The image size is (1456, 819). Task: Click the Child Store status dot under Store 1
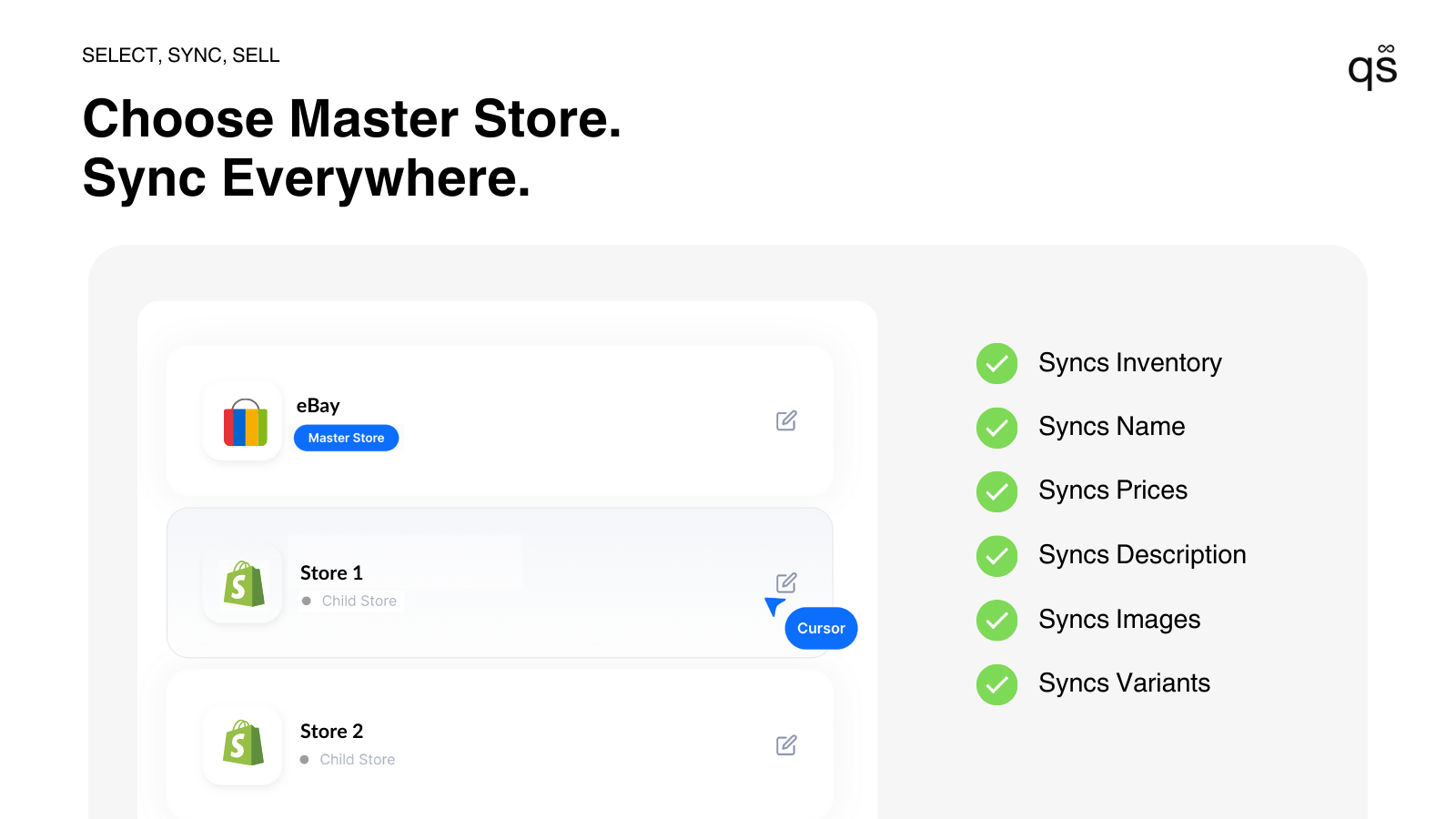[307, 601]
